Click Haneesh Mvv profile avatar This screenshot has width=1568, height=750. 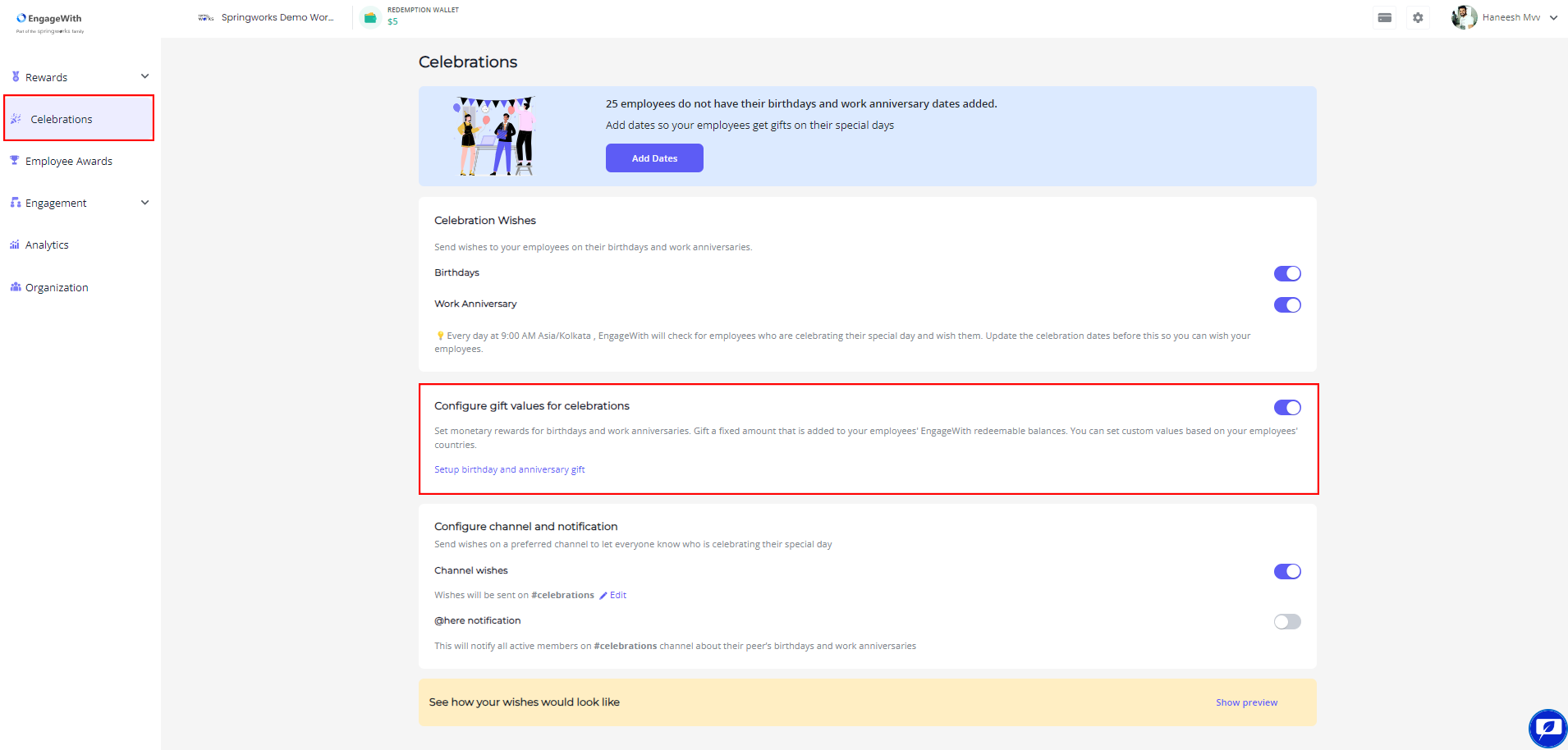coord(1464,17)
